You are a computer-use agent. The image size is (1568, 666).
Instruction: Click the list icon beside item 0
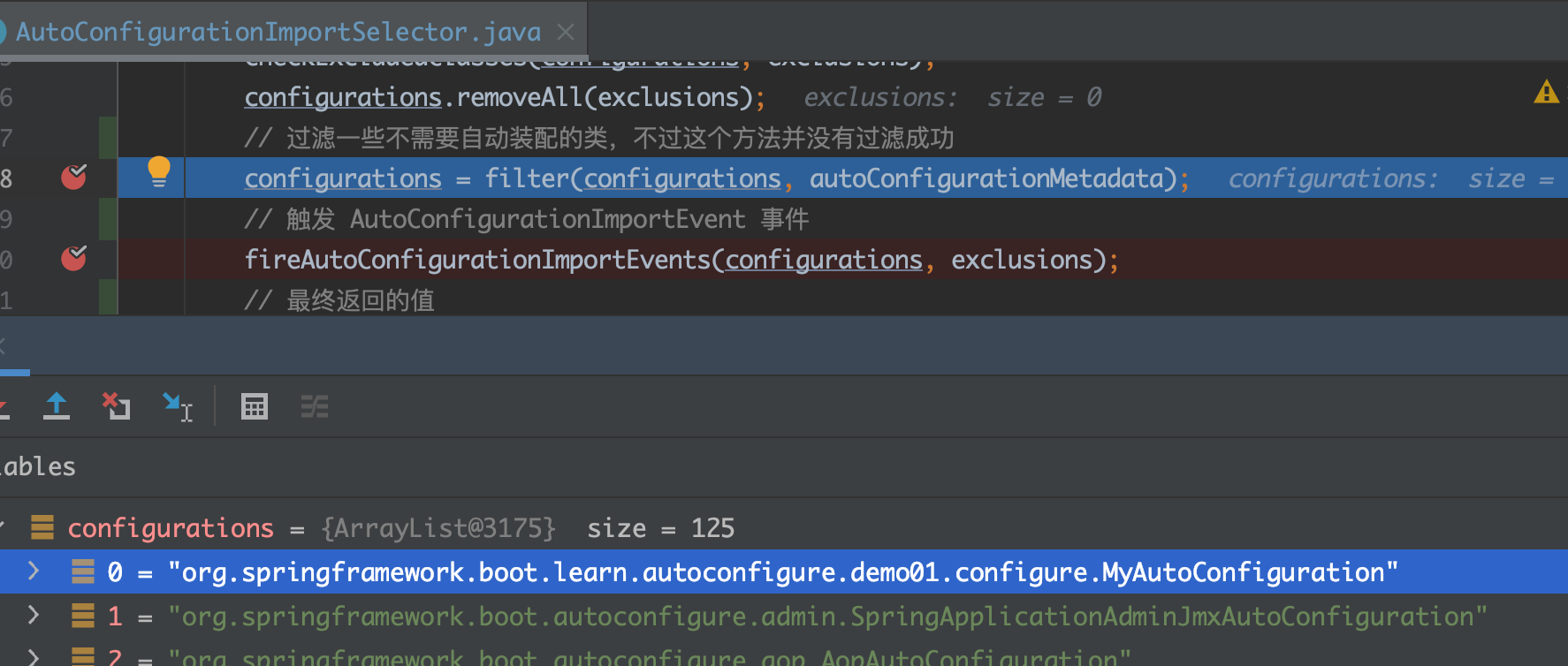click(83, 571)
